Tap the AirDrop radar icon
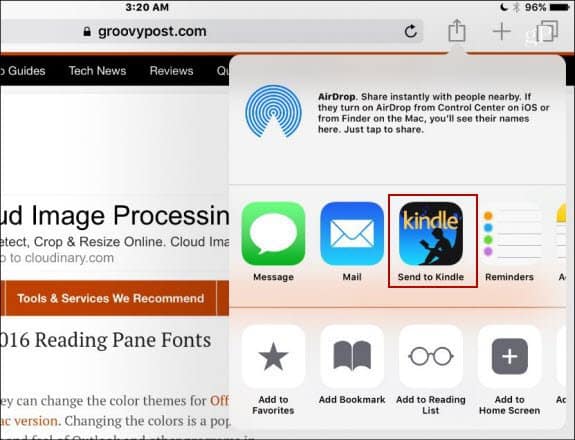 point(274,111)
